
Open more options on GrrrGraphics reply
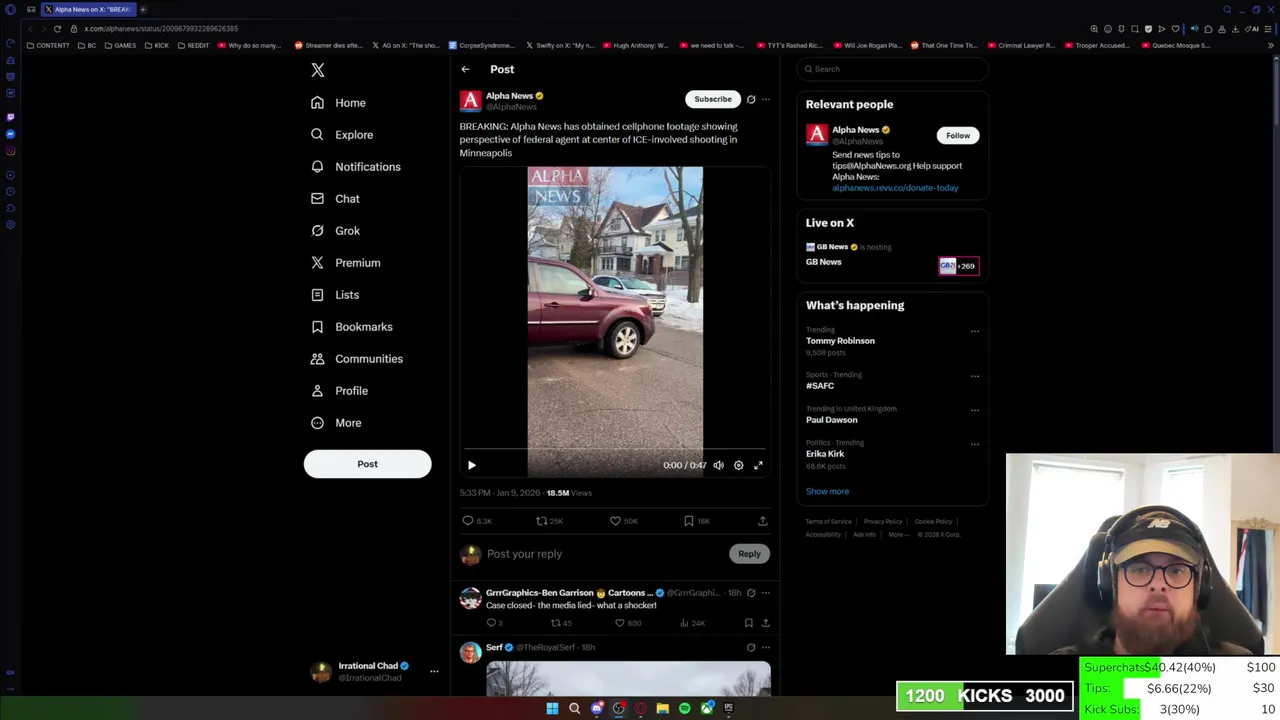tap(766, 593)
